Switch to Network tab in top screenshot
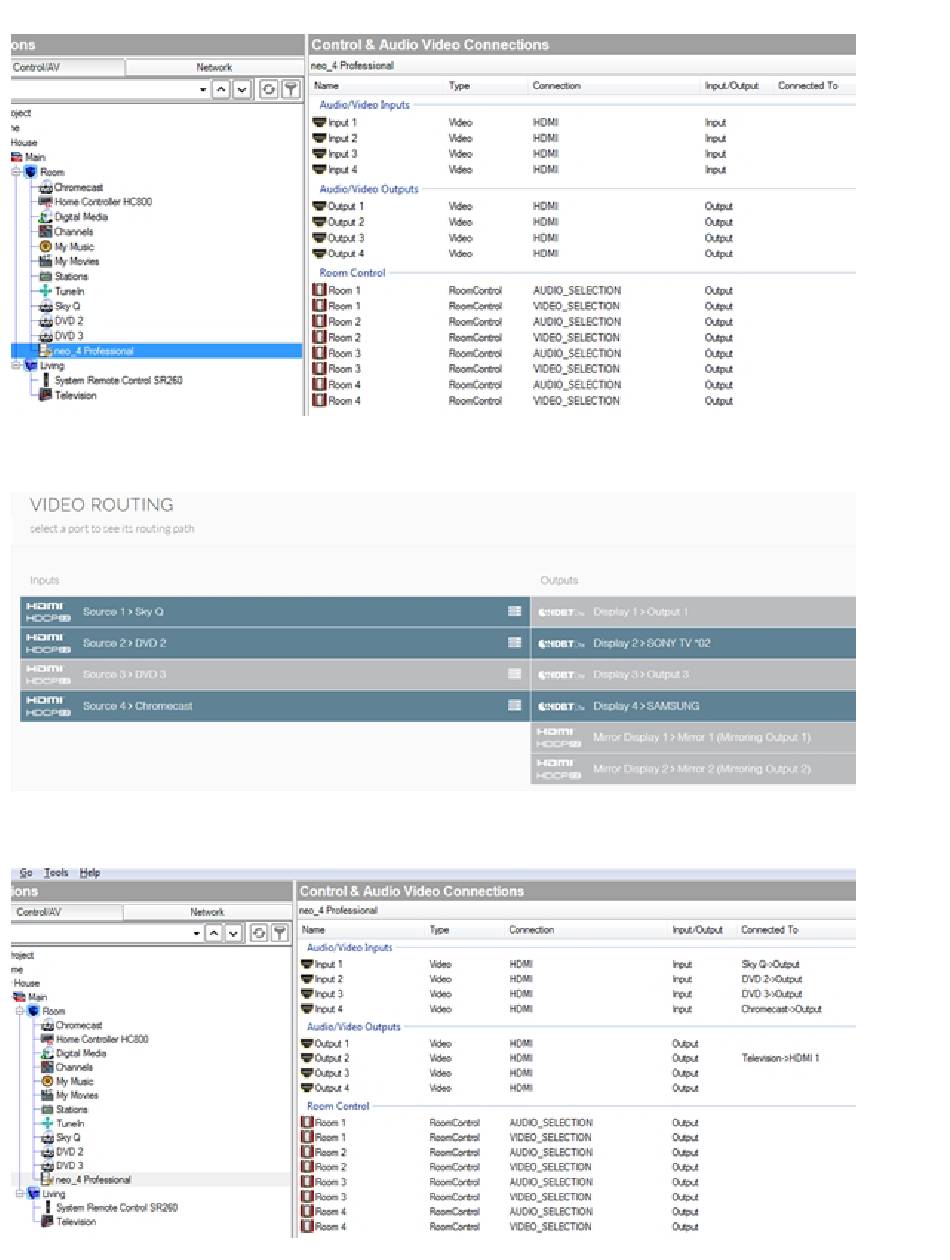The image size is (950, 1260). pyautogui.click(x=214, y=67)
